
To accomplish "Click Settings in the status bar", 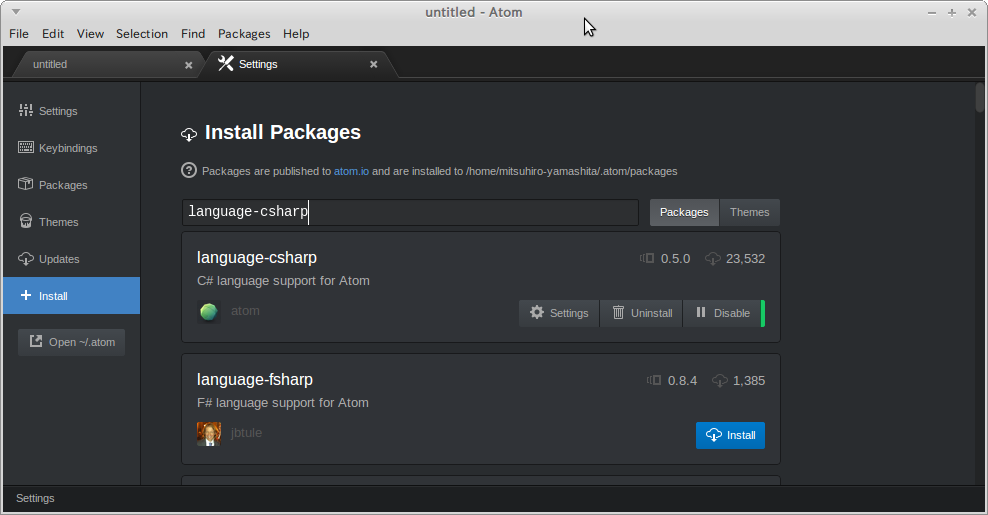I will [35, 499].
